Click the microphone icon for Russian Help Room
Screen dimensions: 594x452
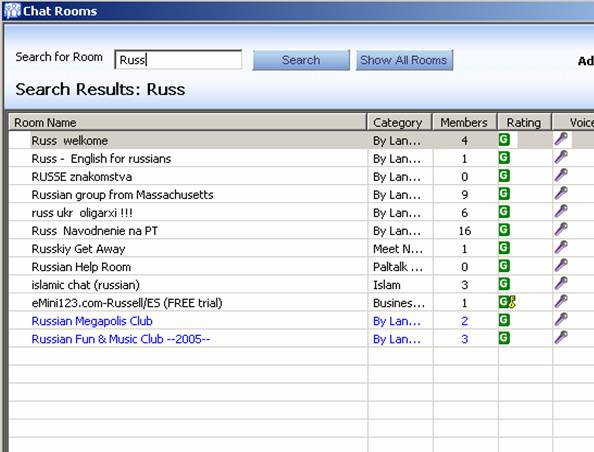click(x=561, y=265)
